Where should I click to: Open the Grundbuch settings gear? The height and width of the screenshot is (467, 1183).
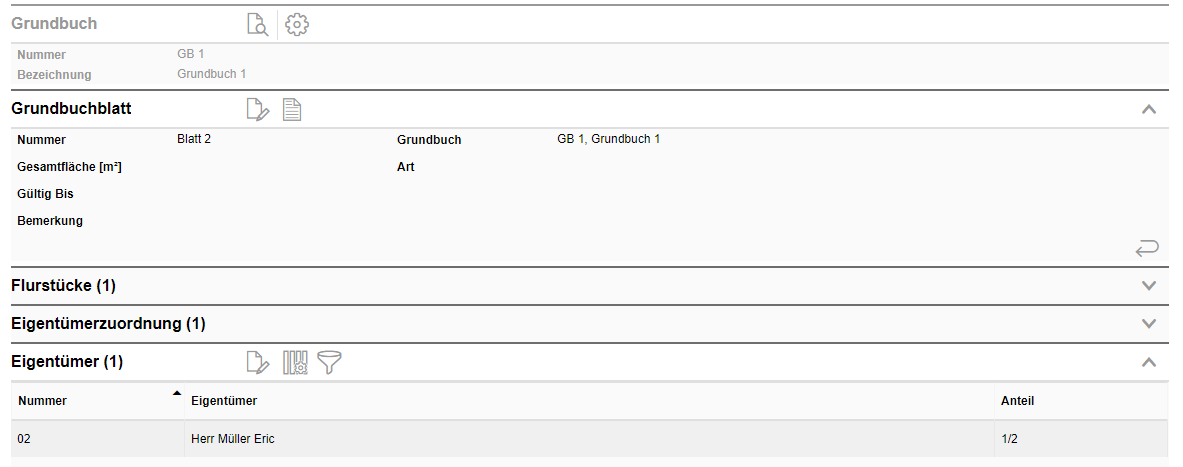point(297,25)
